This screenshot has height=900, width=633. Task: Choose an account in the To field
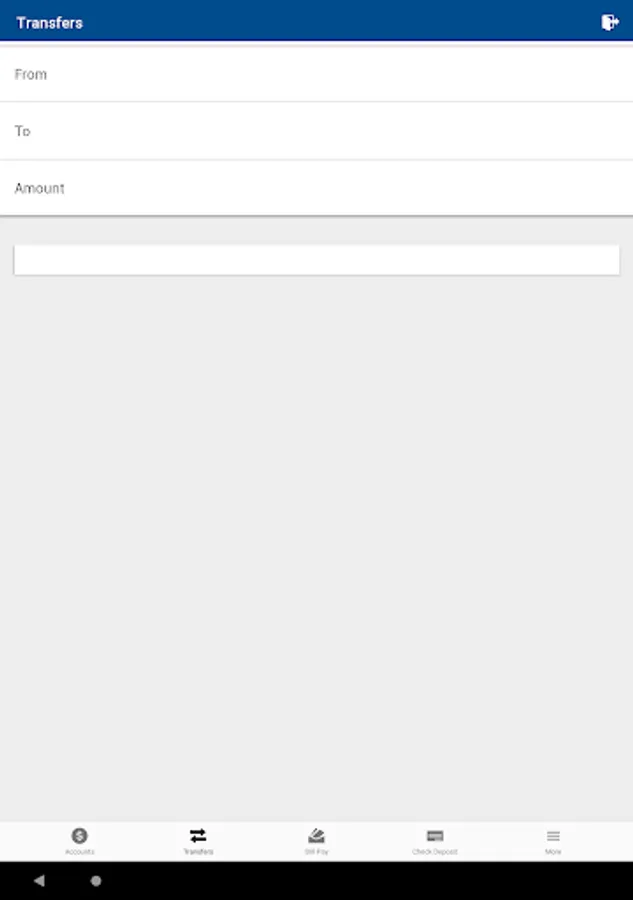316,131
